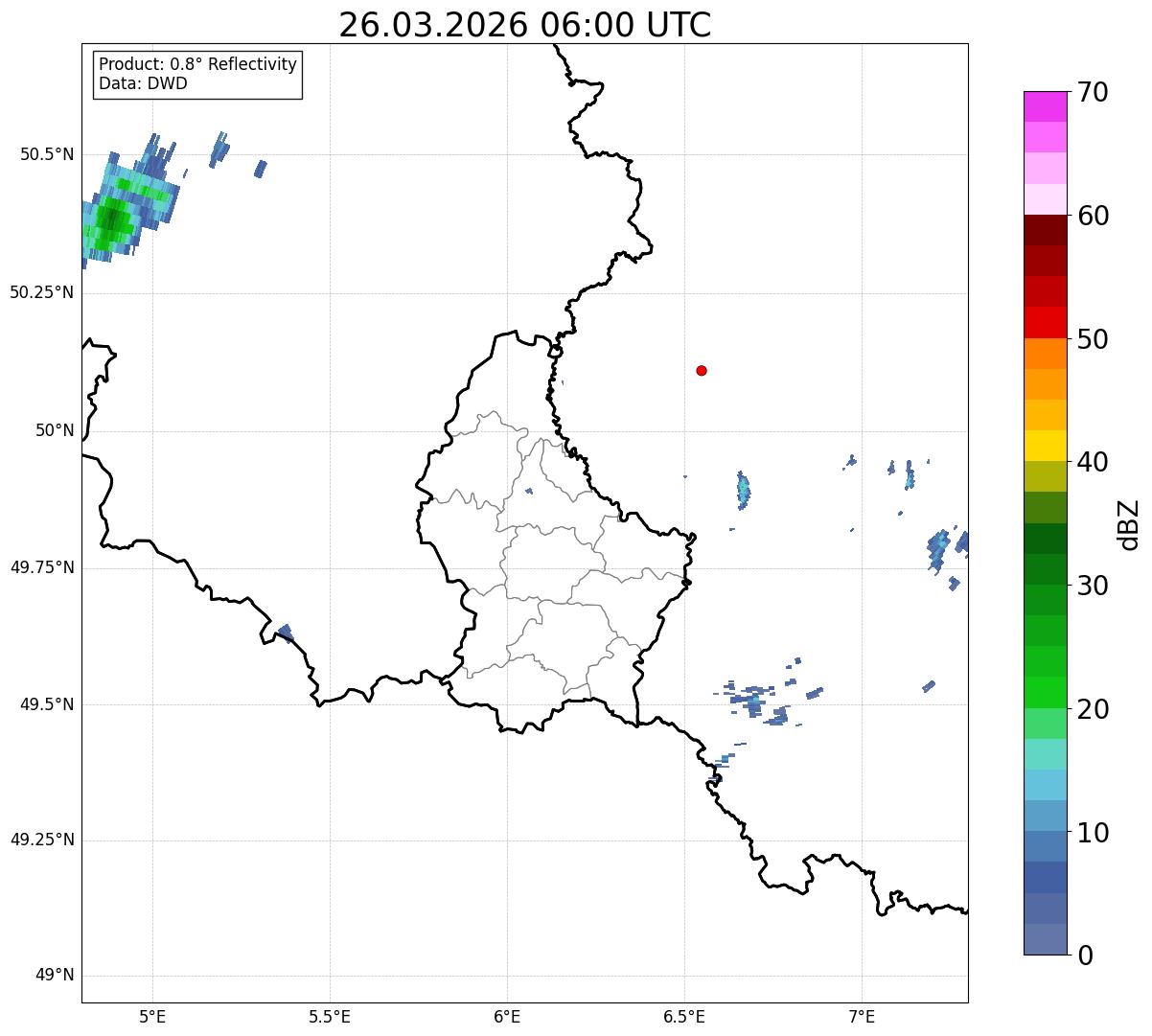Click the colorbar tick label 40
This screenshot has height=1036, width=1152.
click(x=1093, y=463)
